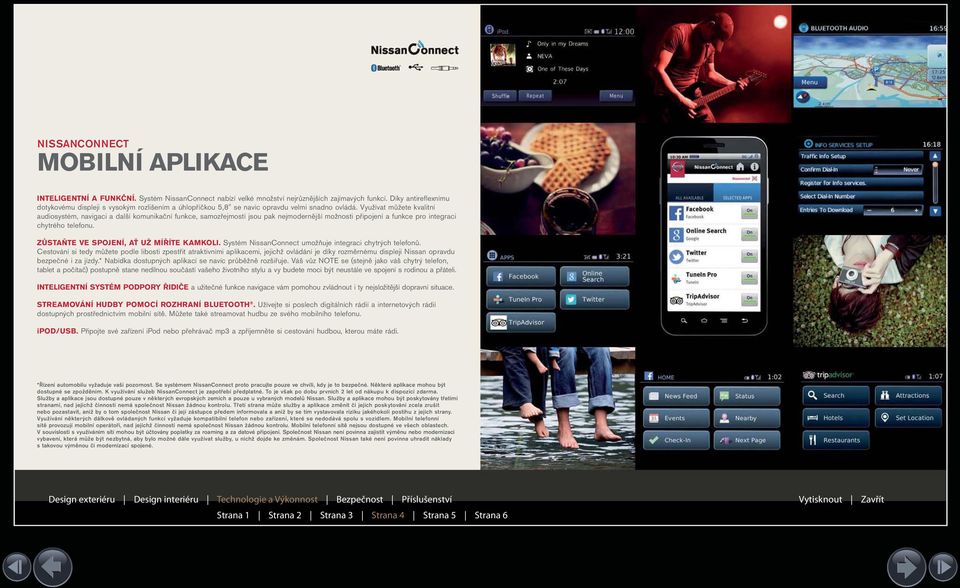Open Restaurants in tripadvisor screen
Screen dimensions: 960x588
point(836,440)
